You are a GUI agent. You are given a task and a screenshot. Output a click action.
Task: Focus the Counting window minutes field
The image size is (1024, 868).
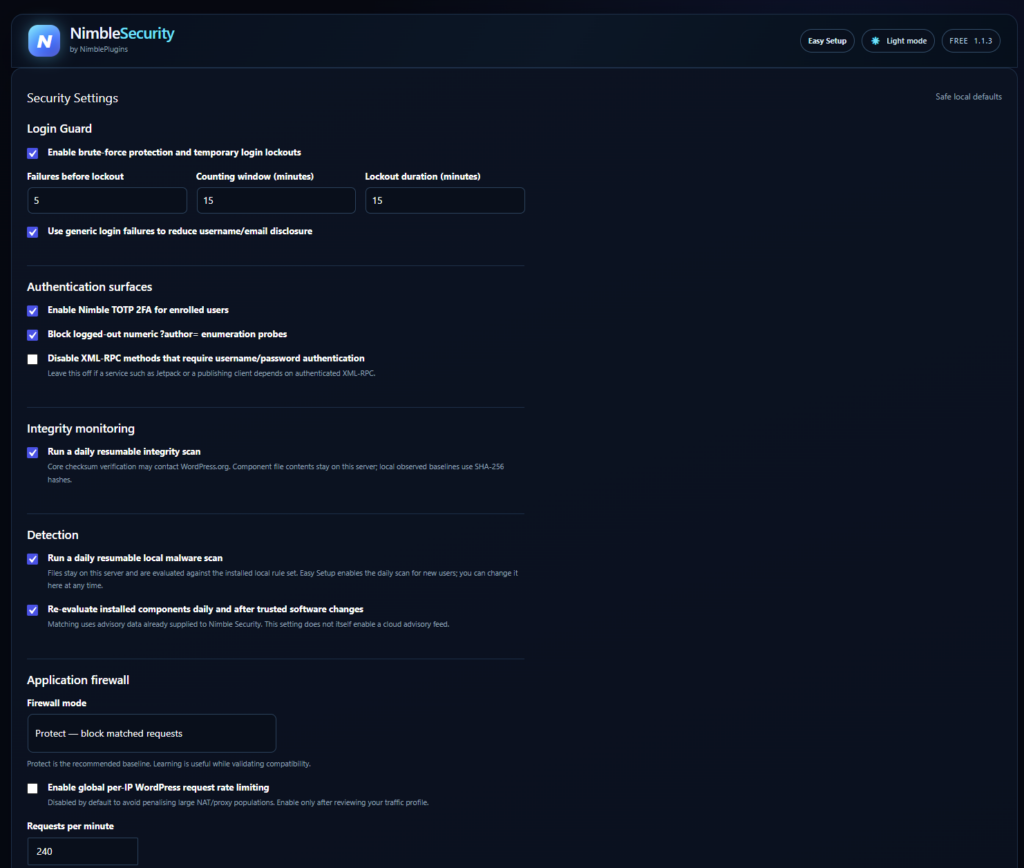(x=276, y=201)
